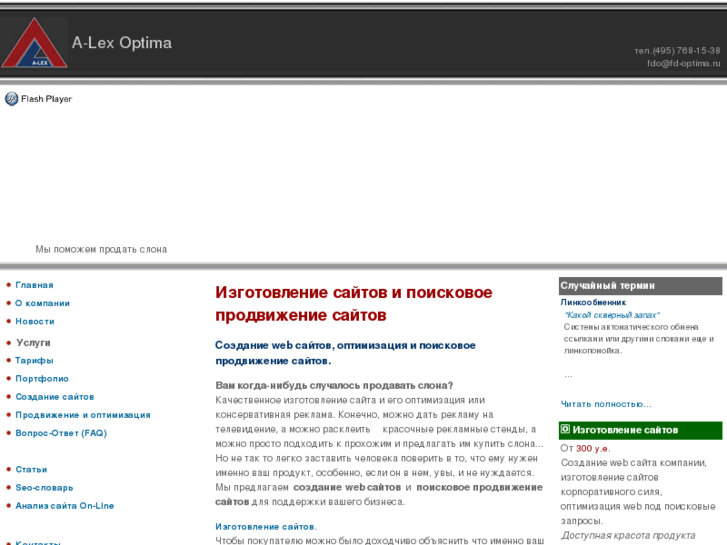Click the slogan Мы поможем продать слона
The width and height of the screenshot is (727, 545).
101,250
